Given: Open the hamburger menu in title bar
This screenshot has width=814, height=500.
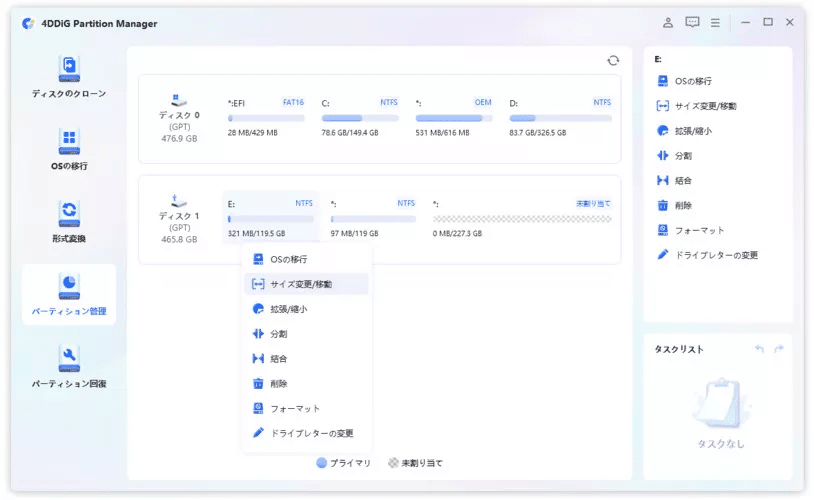Looking at the screenshot, I should pyautogui.click(x=715, y=22).
